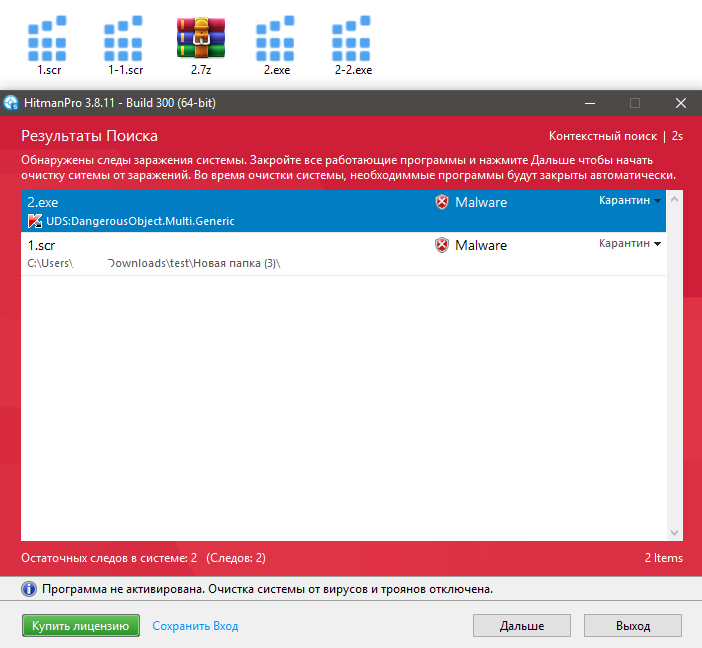The width and height of the screenshot is (702, 648).
Task: Click the Kaspersky icon beside UDS:DangerousObject.Multi.Generic
Action: [x=35, y=221]
